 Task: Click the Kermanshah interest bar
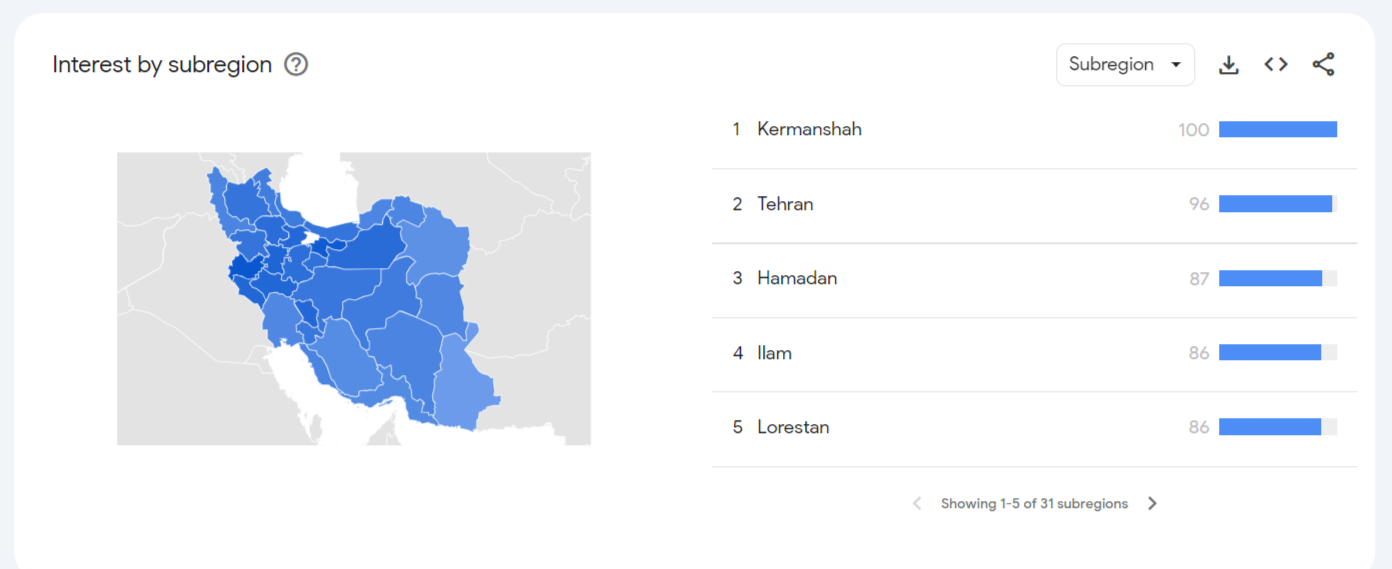point(1278,130)
